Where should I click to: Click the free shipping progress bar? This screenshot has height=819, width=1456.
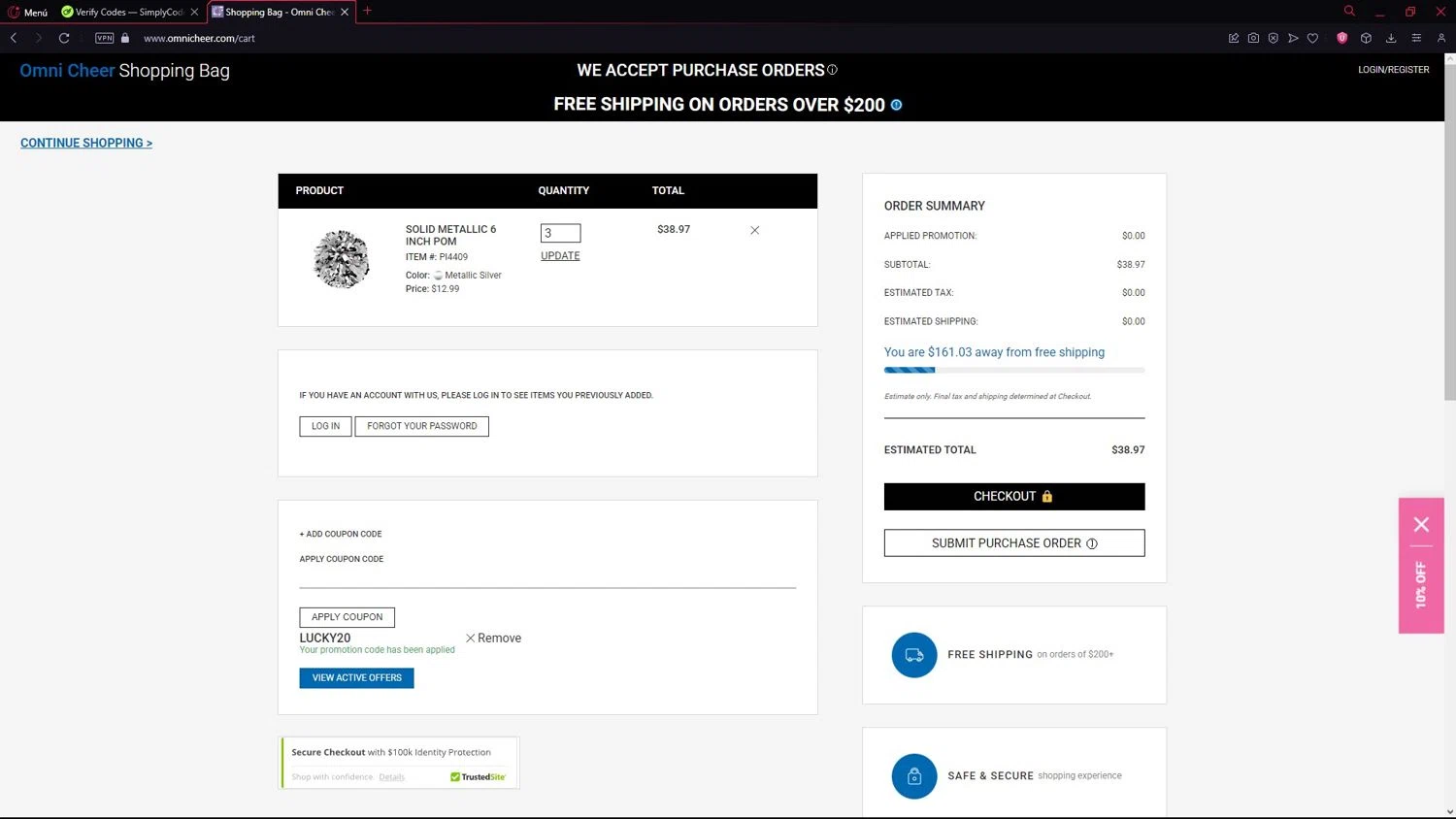(x=1013, y=370)
